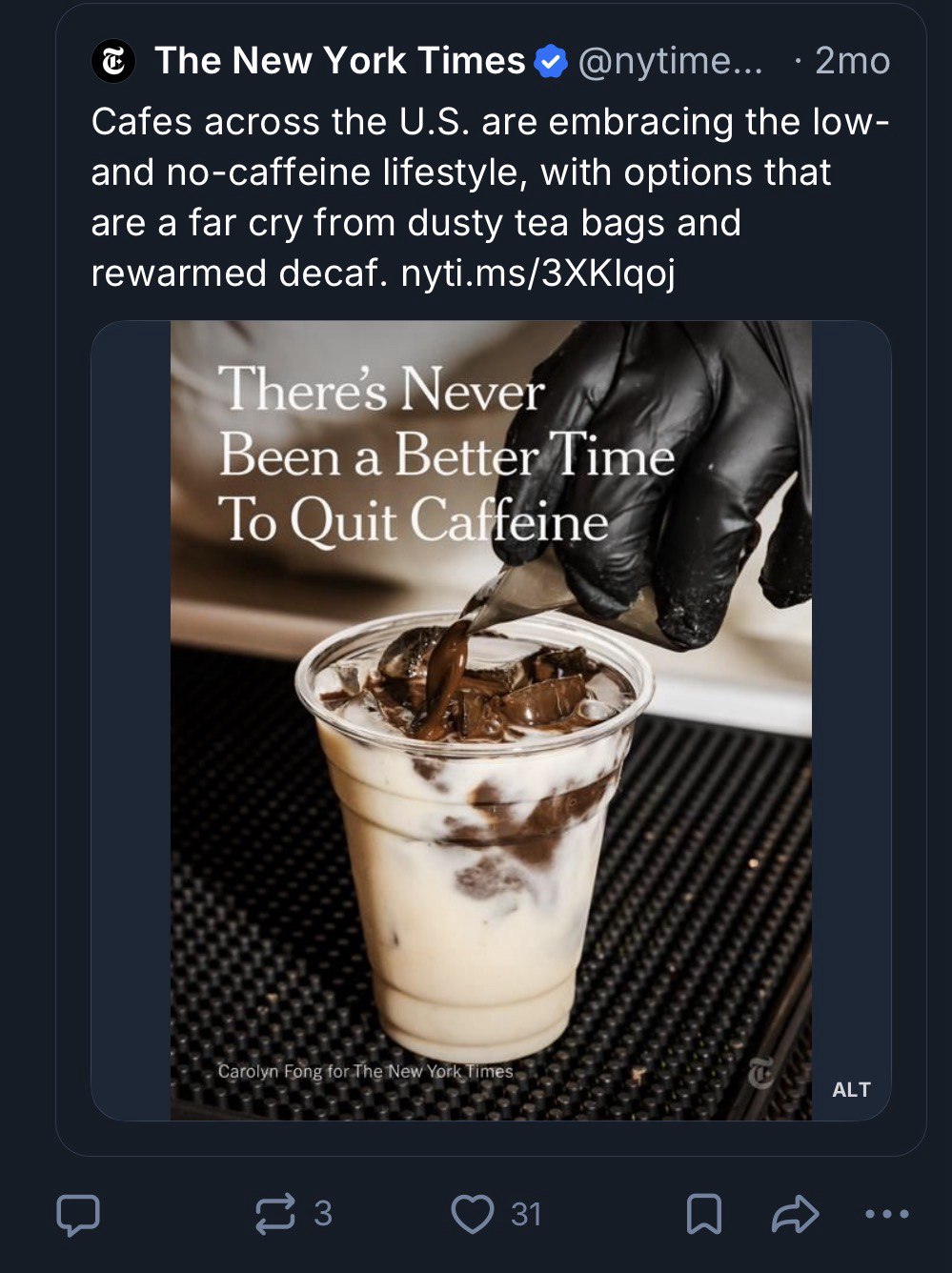
Task: Click the like count showing 31
Action: (526, 1214)
